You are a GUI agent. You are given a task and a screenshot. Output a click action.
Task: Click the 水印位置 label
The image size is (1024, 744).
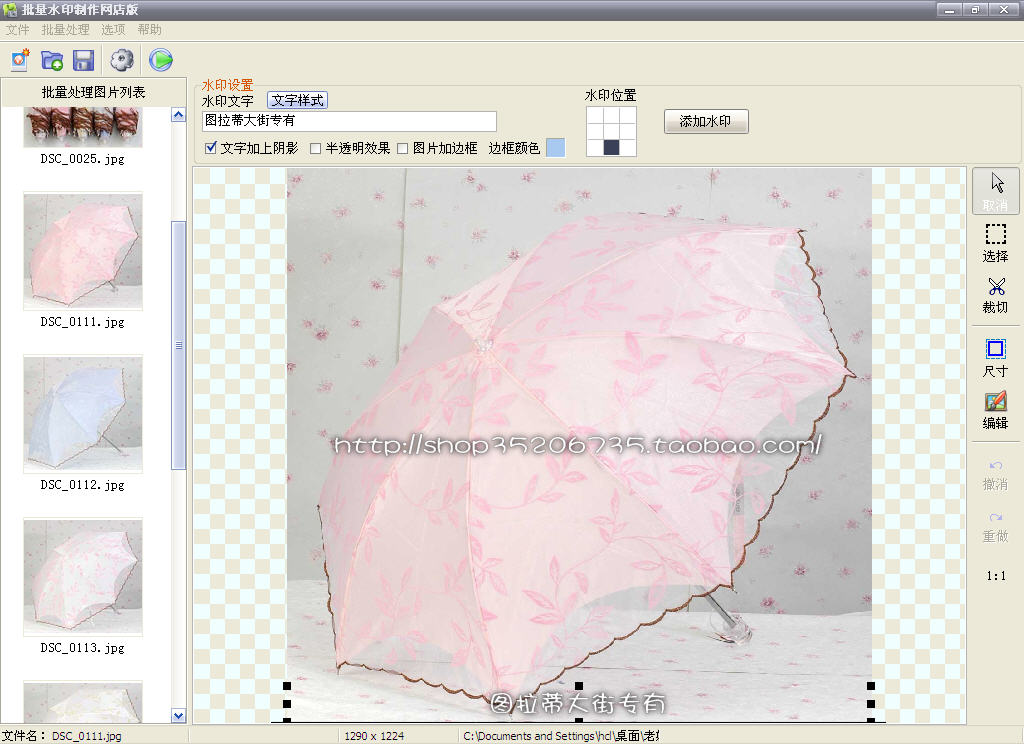(611, 95)
